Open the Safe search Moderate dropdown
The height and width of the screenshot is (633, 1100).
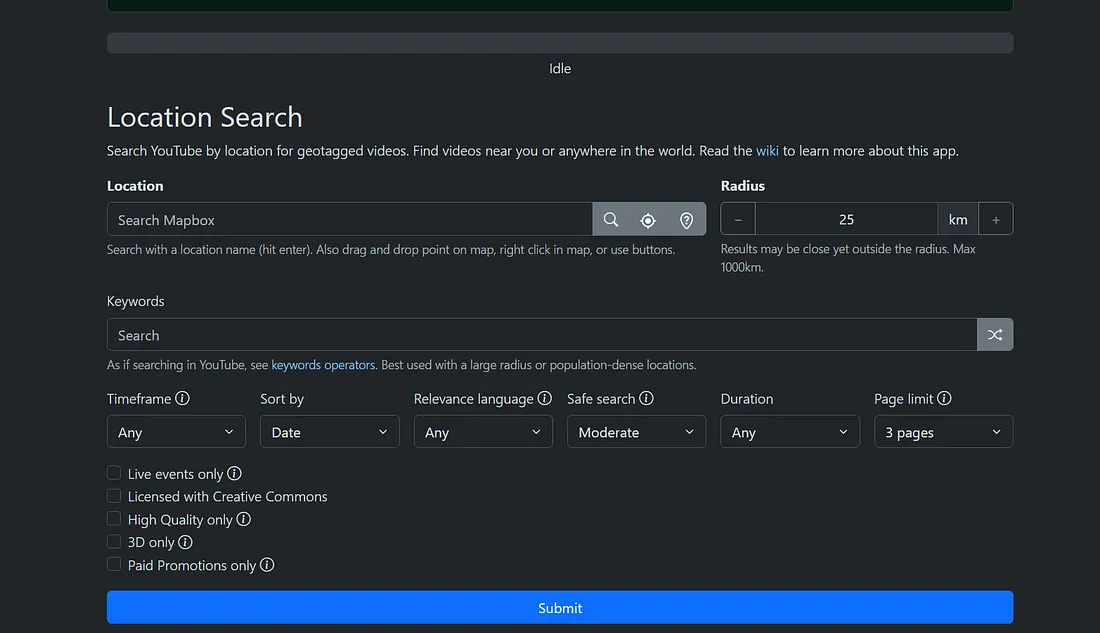636,432
